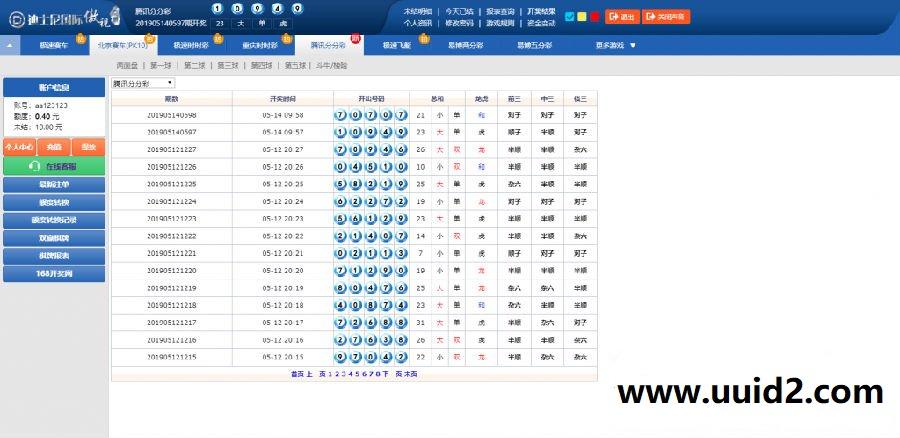Click the 额度转换记录 sidebar button
Image resolution: width=900 pixels, height=438 pixels.
(54, 220)
